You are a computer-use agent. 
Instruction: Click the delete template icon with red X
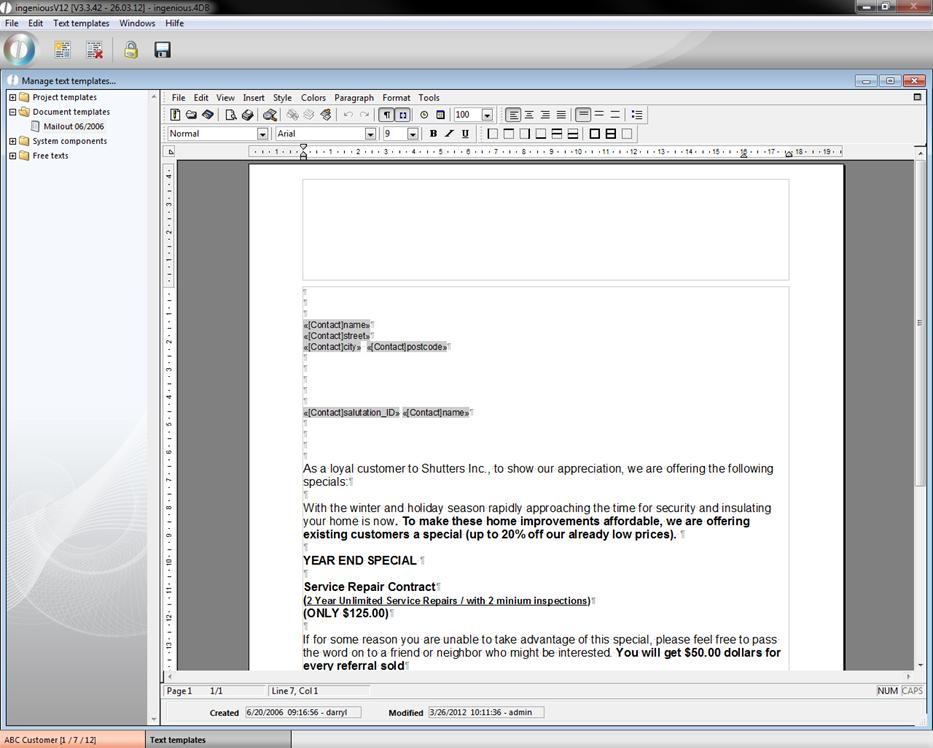[x=94, y=49]
